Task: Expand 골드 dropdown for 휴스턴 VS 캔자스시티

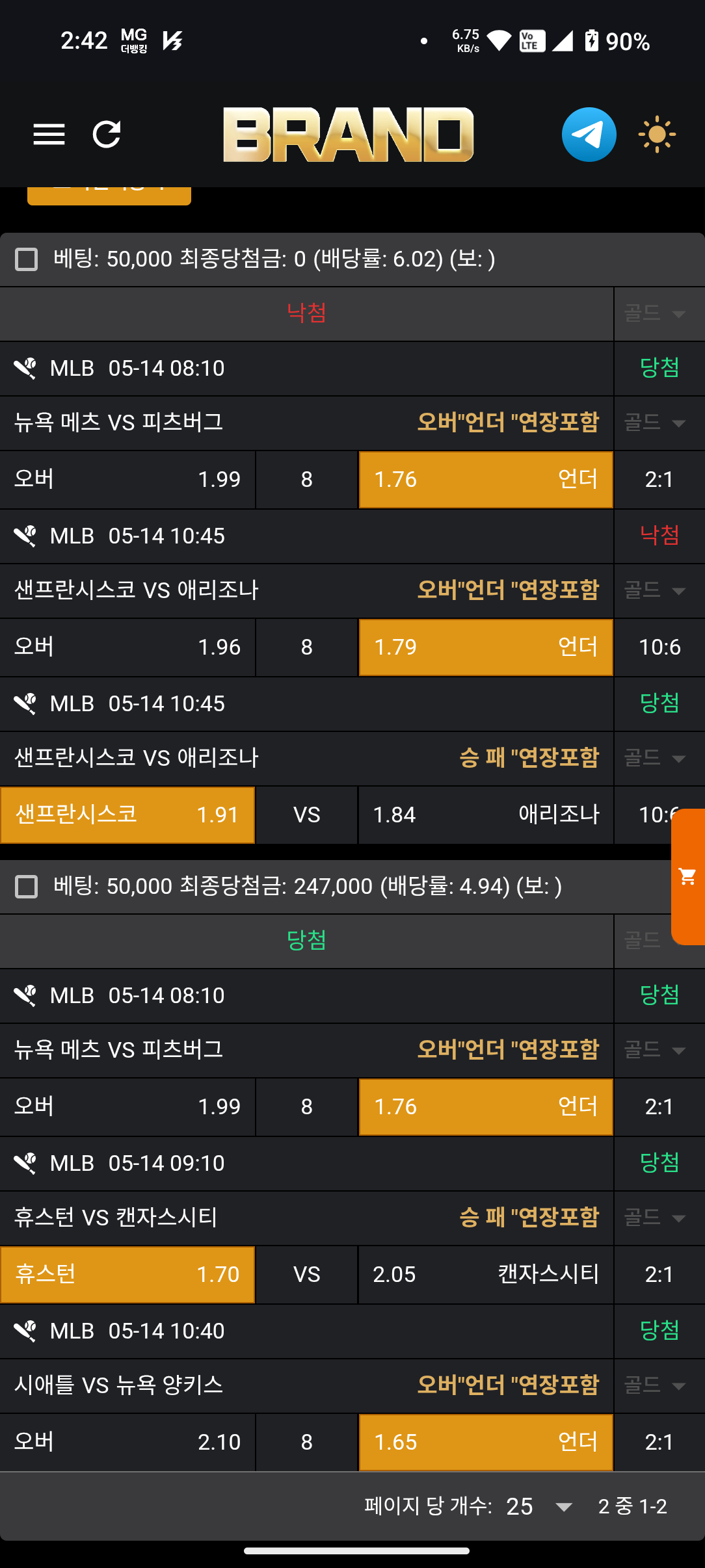Action: point(656,1218)
